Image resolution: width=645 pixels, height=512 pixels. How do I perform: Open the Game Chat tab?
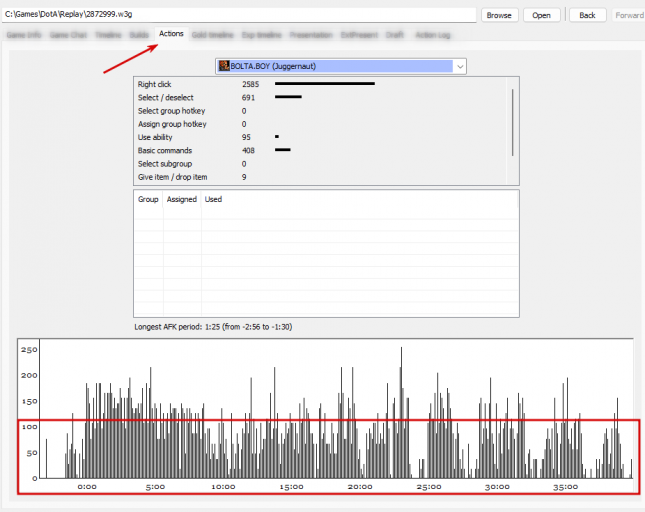pos(68,35)
